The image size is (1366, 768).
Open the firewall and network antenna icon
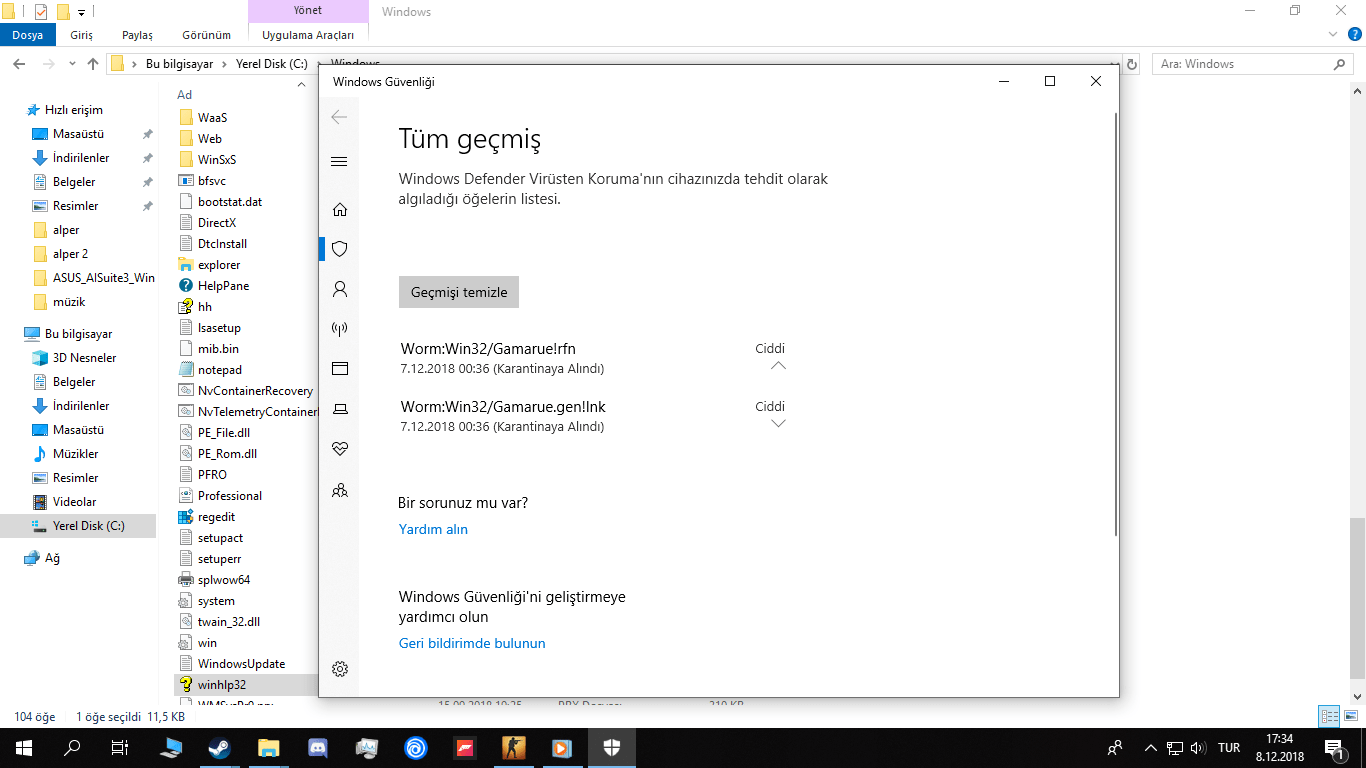click(x=340, y=329)
